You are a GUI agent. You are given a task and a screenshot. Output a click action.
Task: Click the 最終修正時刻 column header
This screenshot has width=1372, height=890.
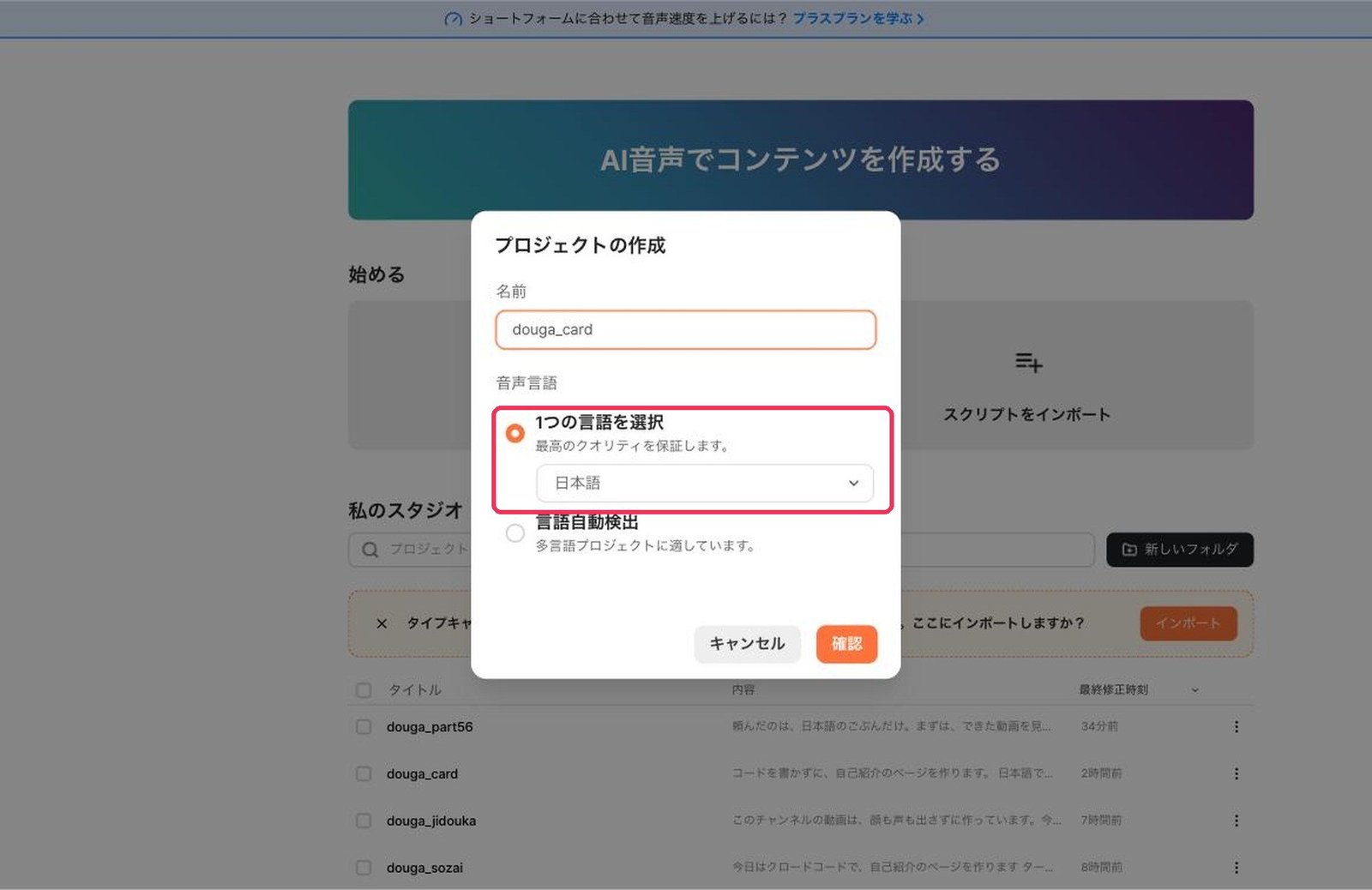point(1113,690)
